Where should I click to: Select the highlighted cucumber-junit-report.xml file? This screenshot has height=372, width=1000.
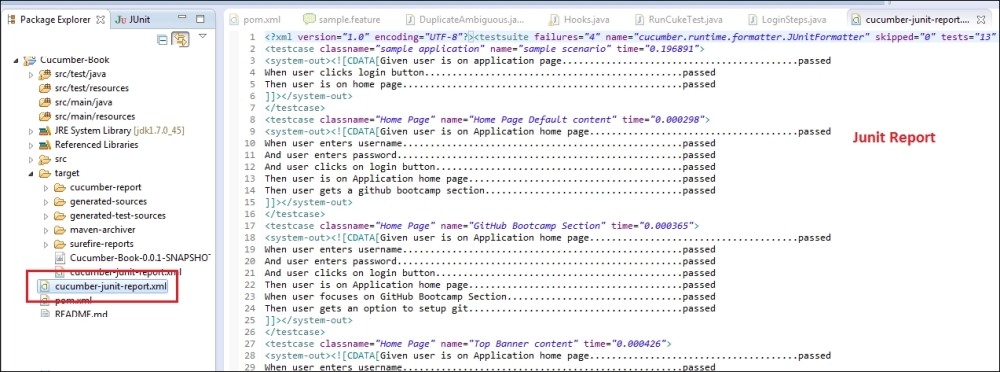(104, 286)
